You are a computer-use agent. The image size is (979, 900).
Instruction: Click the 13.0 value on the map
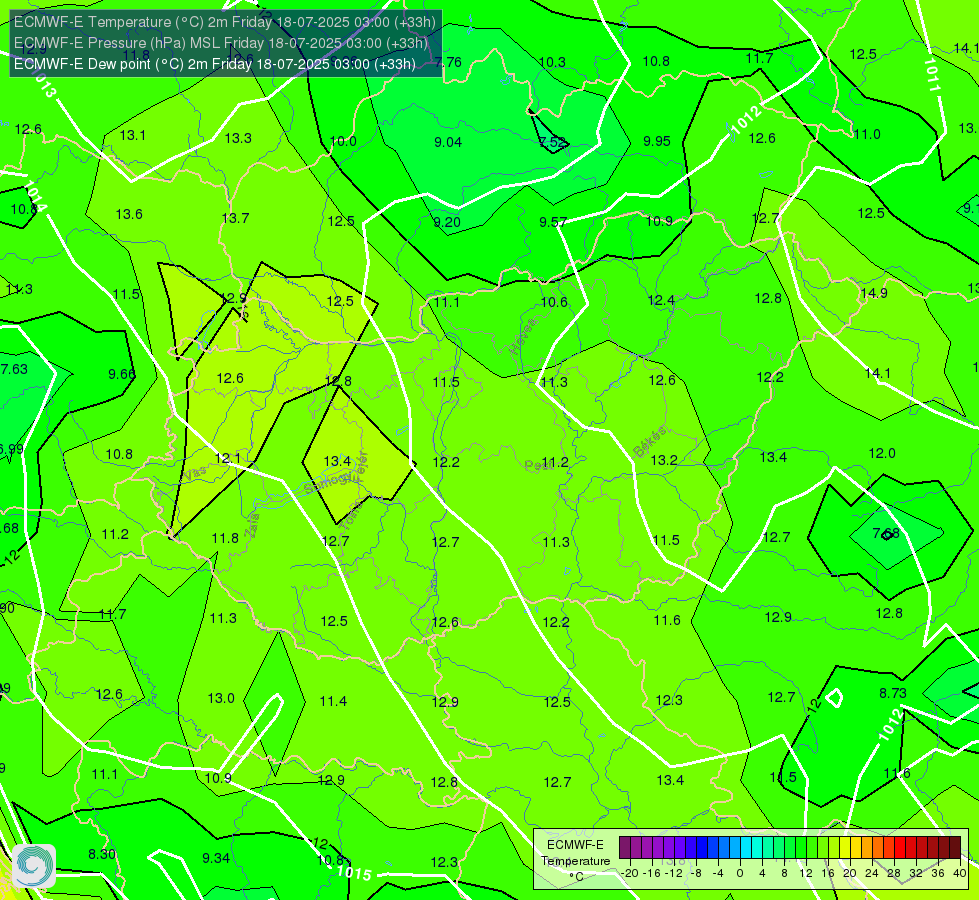pyautogui.click(x=221, y=698)
